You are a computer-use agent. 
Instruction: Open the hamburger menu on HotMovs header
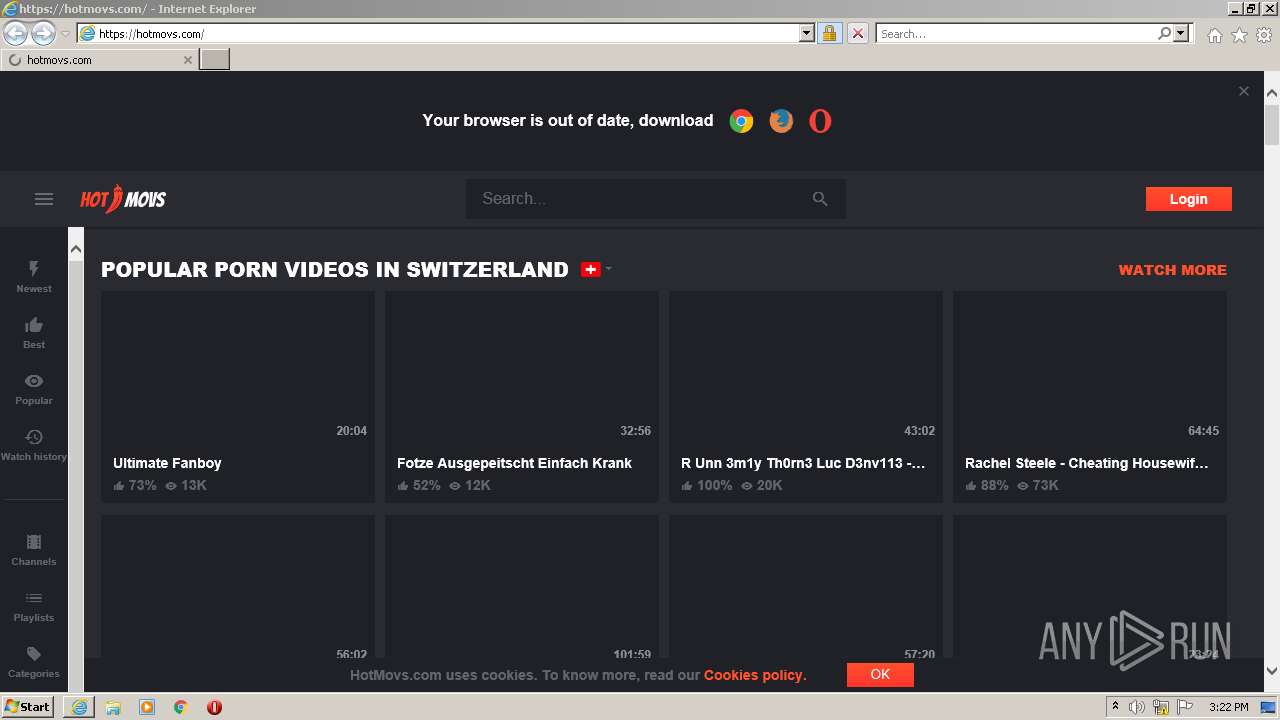pyautogui.click(x=44, y=199)
